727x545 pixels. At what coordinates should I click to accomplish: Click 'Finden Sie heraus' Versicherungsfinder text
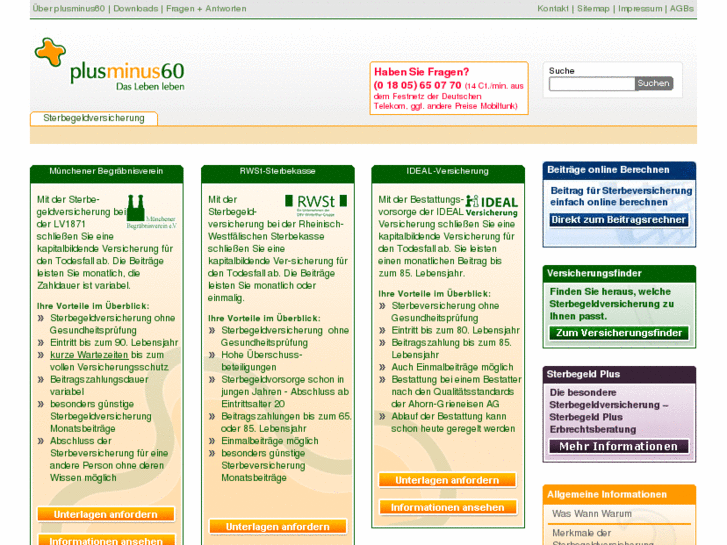click(x=611, y=304)
